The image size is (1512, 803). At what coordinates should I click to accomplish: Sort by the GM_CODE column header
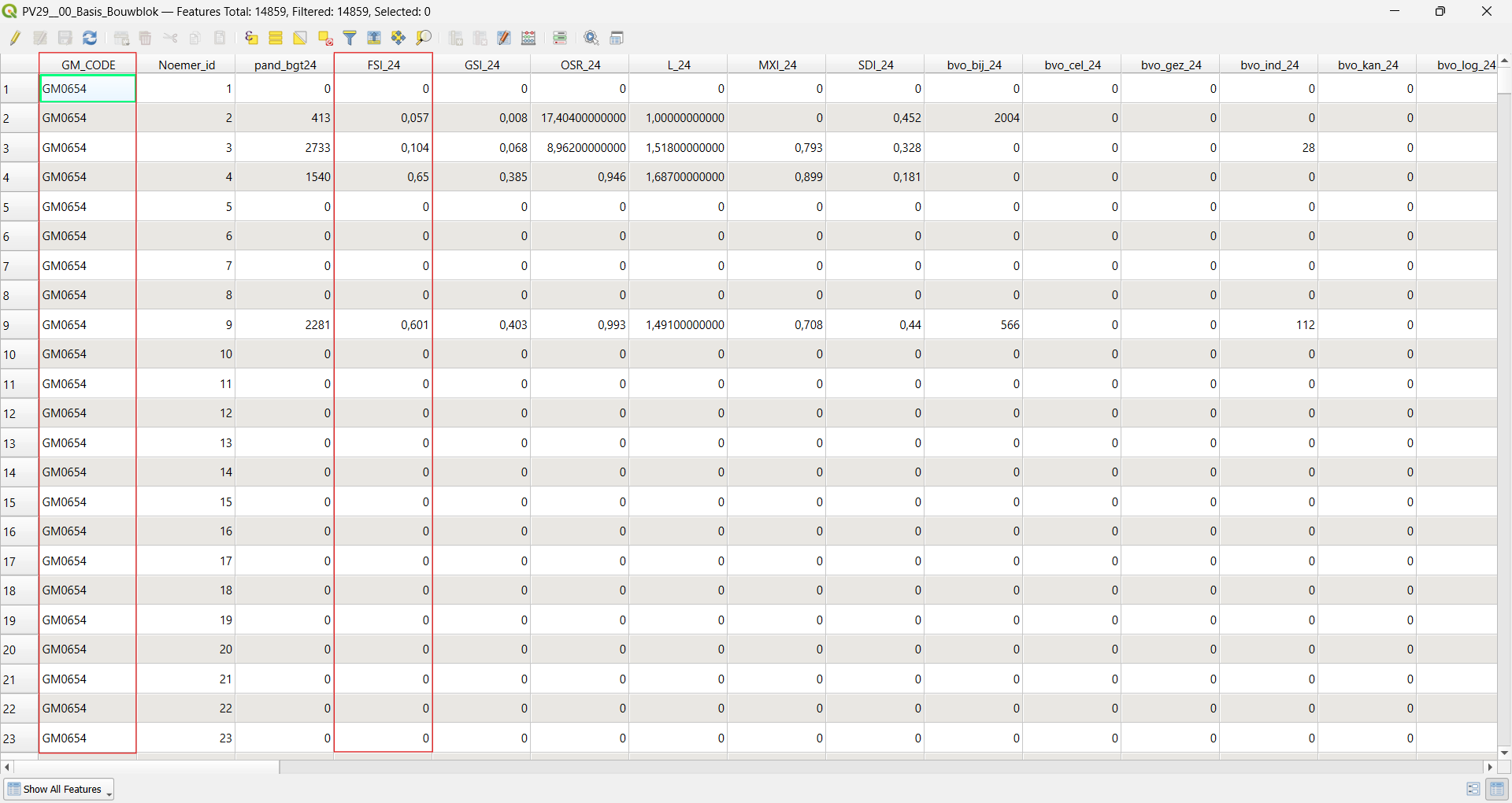click(88, 65)
